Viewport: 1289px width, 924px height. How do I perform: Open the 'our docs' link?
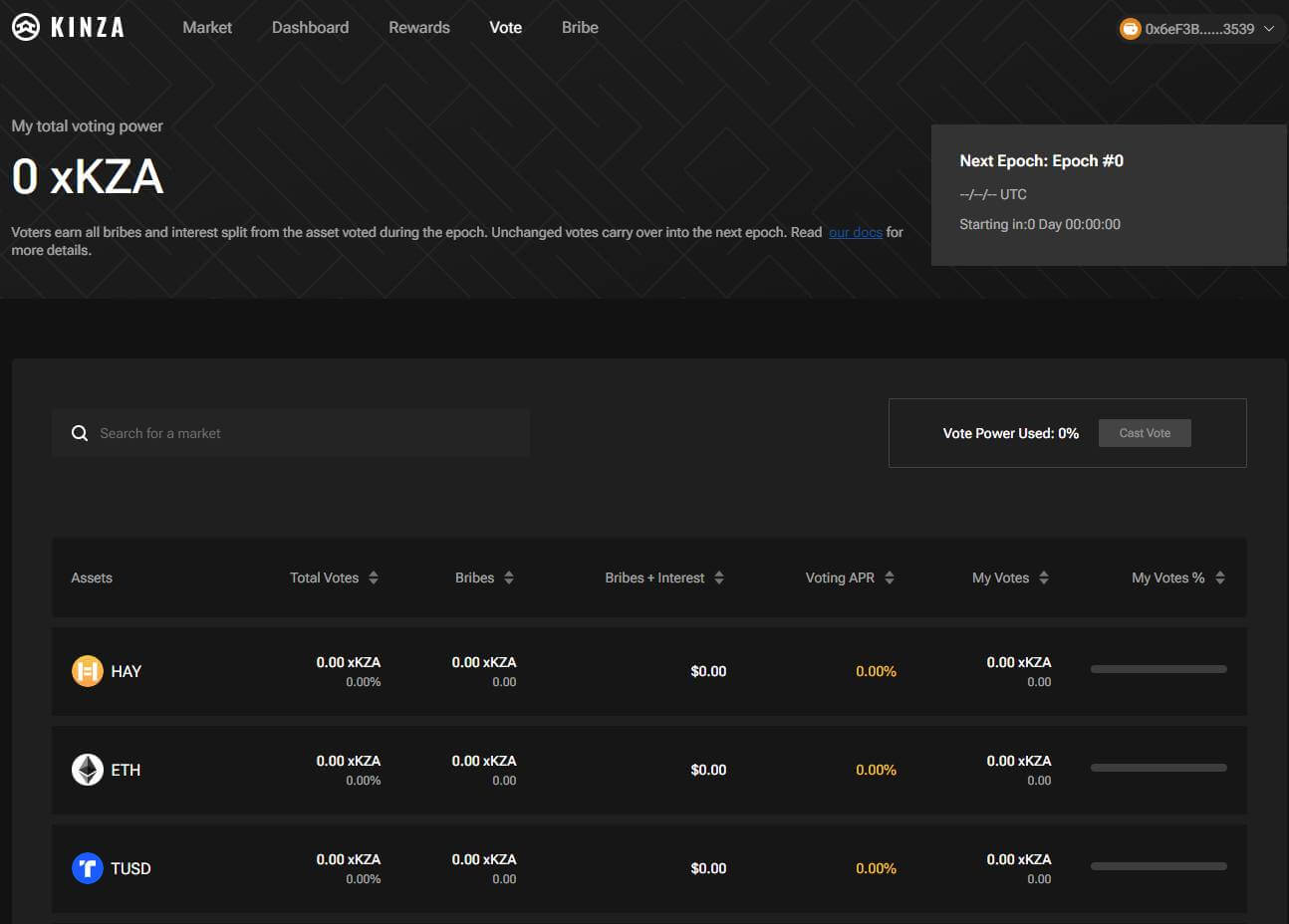[x=856, y=232]
